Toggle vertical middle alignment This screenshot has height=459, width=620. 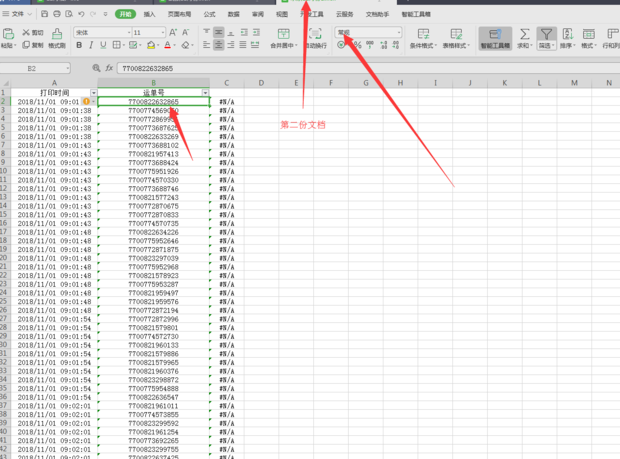click(x=219, y=32)
